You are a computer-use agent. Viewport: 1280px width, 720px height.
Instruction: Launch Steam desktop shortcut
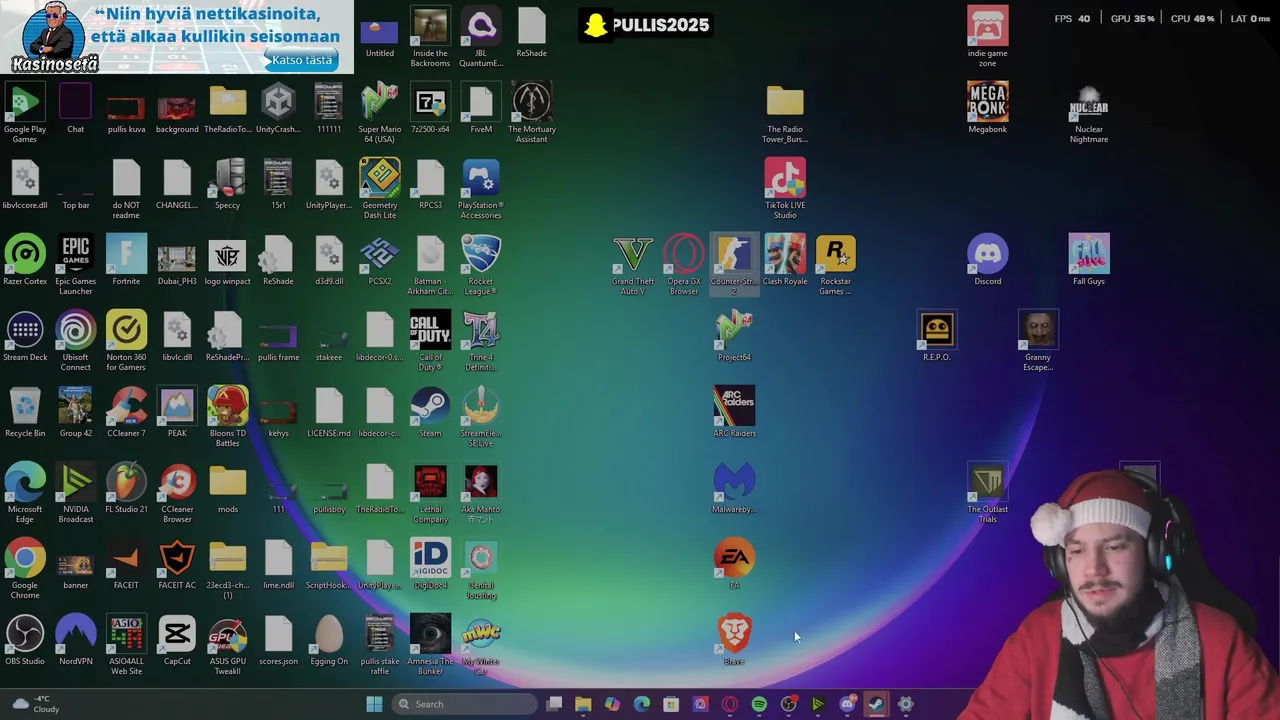coord(430,414)
